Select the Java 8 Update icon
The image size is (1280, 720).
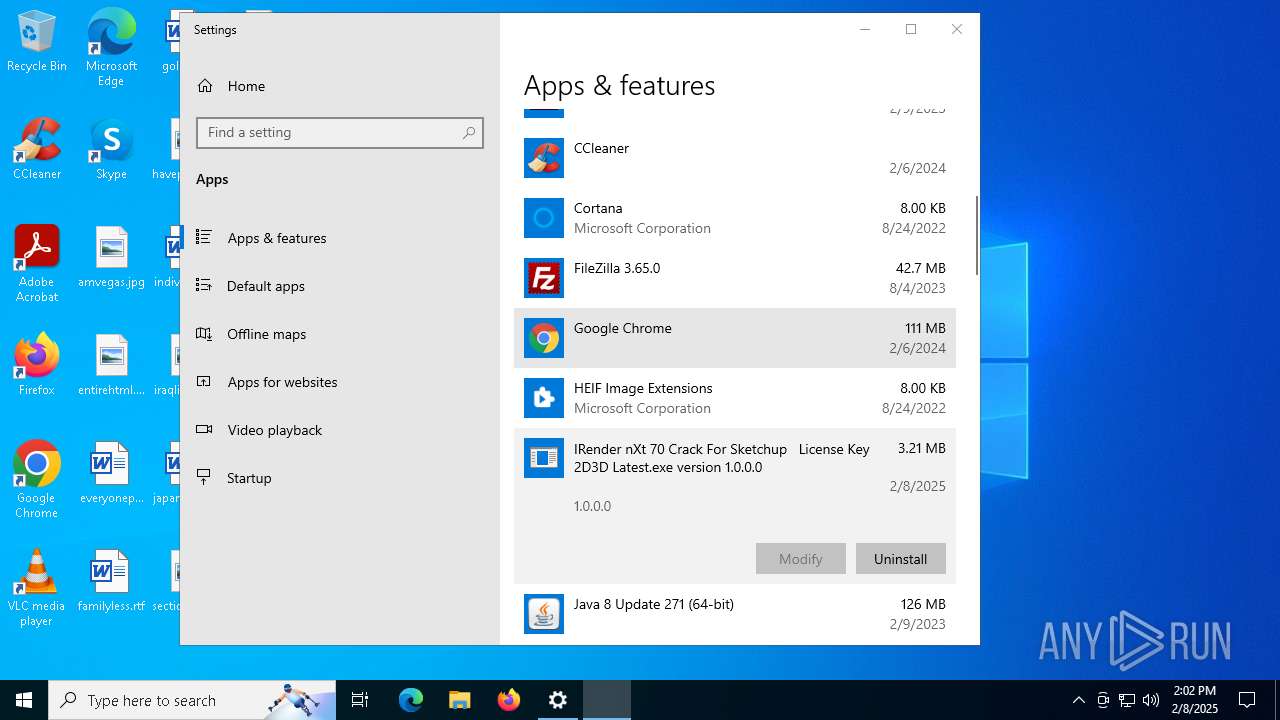pos(544,614)
